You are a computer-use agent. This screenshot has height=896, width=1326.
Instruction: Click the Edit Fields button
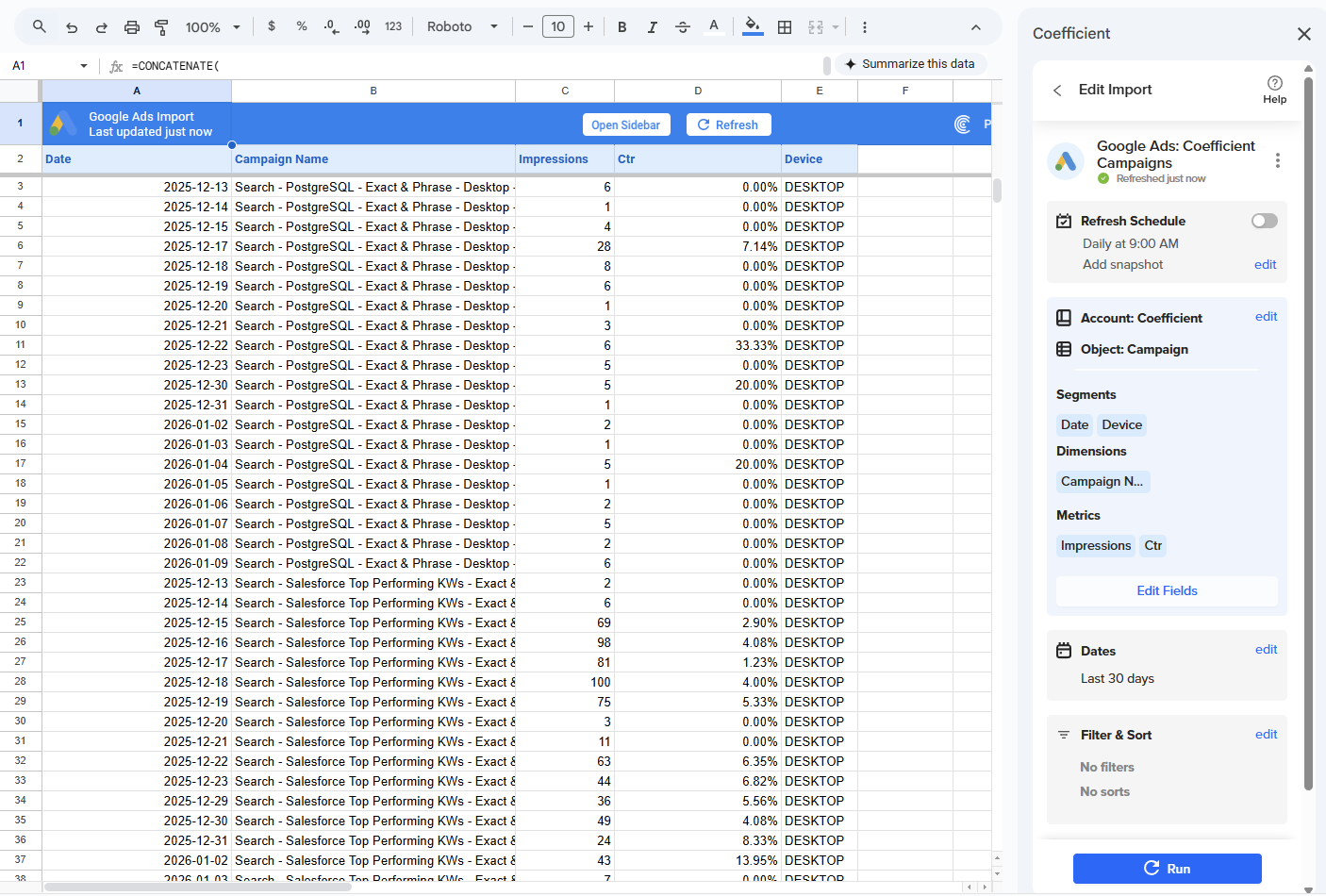tap(1167, 590)
